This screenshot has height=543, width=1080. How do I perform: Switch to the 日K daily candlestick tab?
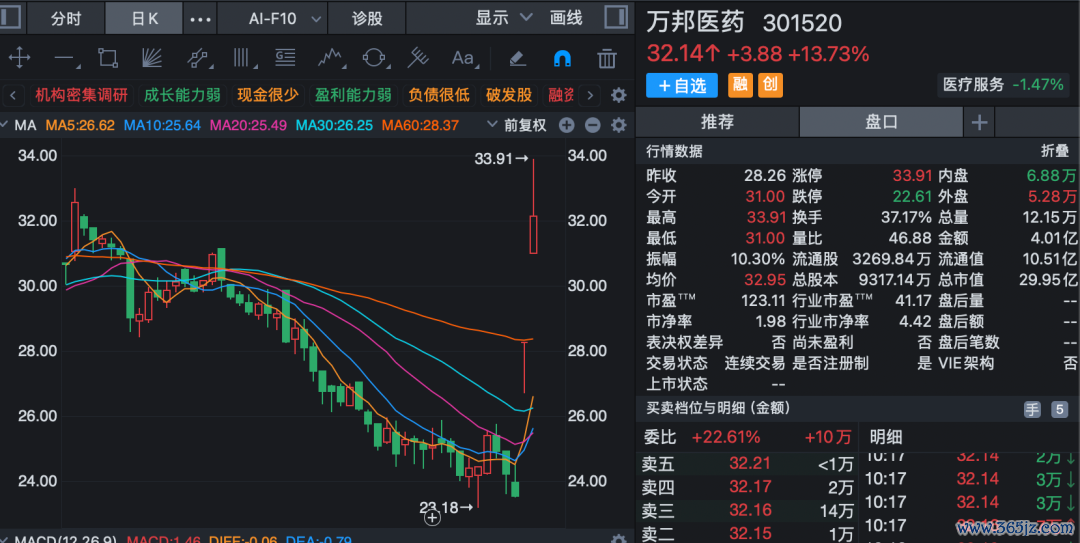[x=144, y=19]
